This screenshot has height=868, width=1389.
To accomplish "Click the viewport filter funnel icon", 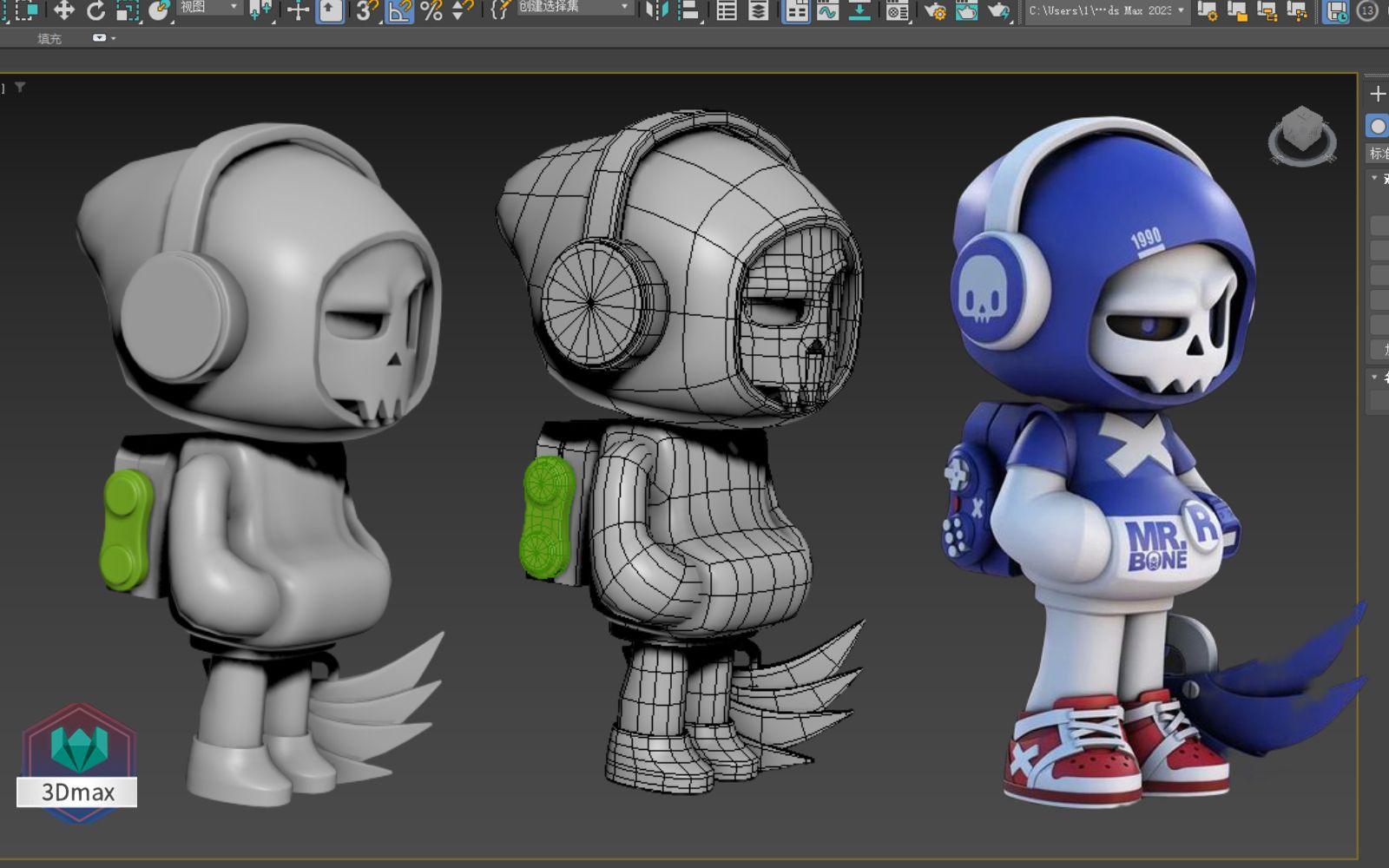I will coord(20,87).
